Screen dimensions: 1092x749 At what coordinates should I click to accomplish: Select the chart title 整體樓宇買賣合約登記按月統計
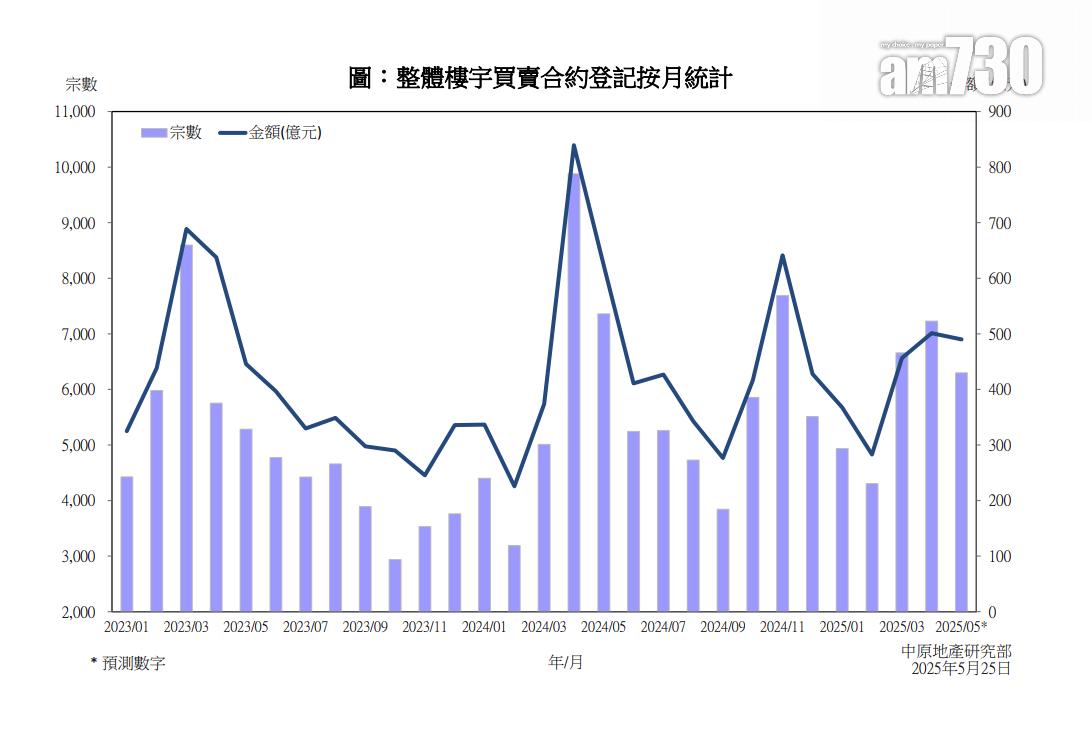point(540,78)
